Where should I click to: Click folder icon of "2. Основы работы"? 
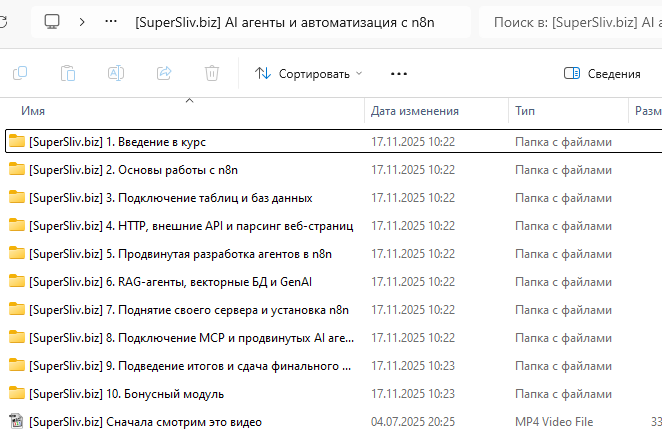17,169
